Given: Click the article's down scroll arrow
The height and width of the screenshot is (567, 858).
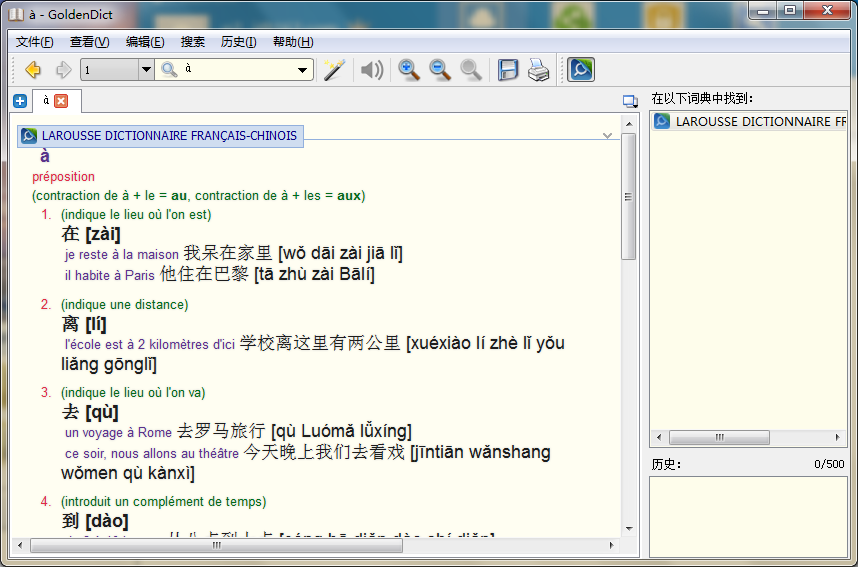Looking at the screenshot, I should tap(629, 529).
